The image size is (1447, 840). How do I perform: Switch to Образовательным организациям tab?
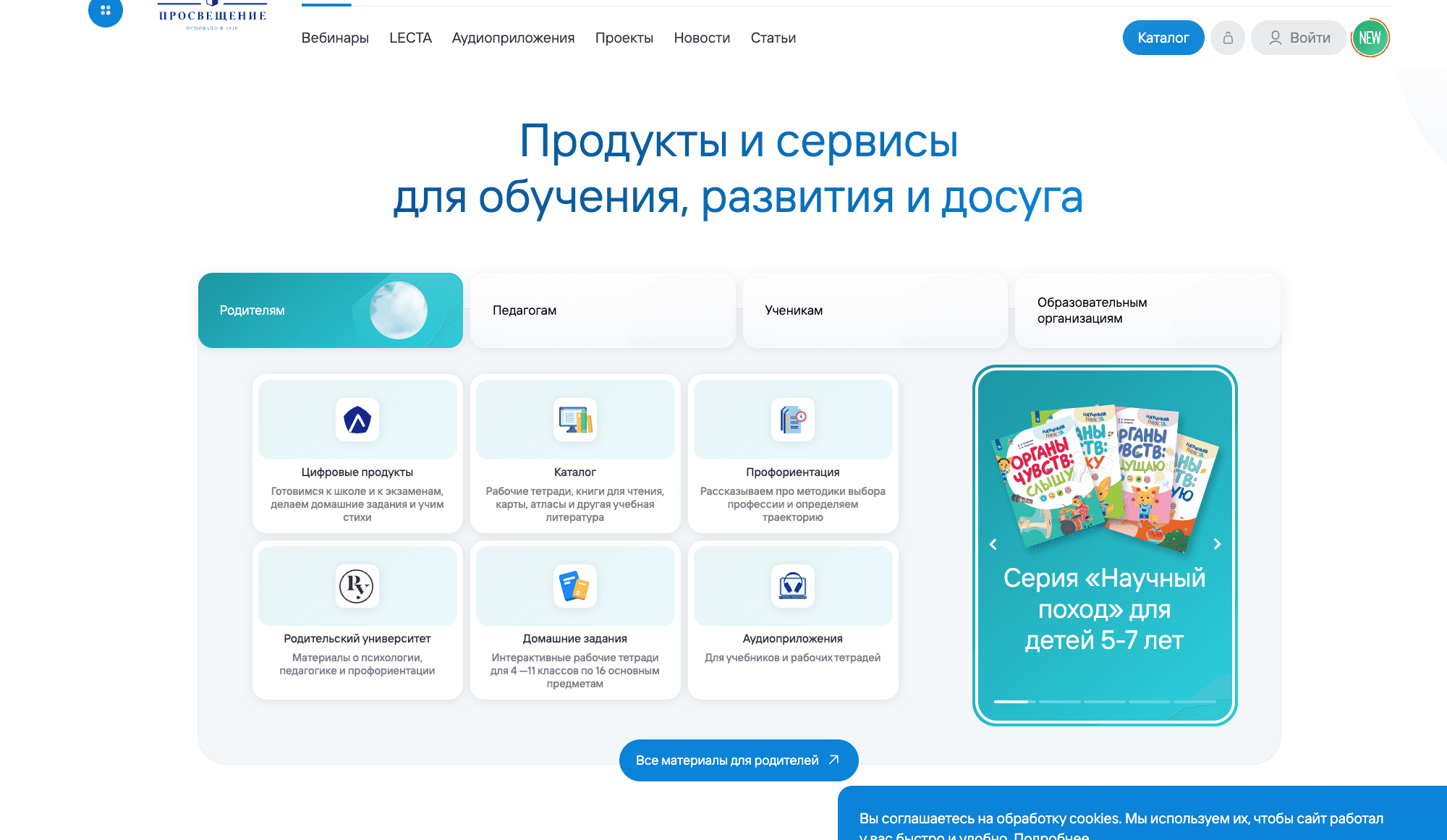[1147, 310]
